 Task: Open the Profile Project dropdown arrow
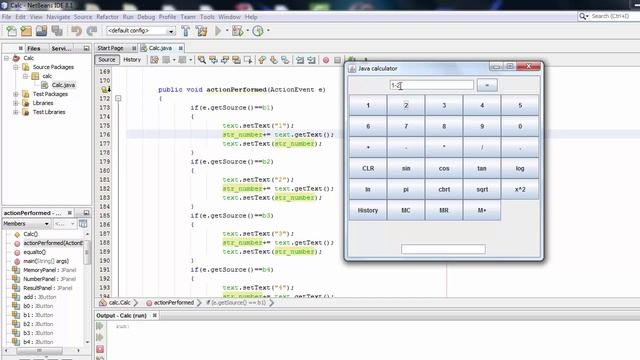tap(268, 31)
